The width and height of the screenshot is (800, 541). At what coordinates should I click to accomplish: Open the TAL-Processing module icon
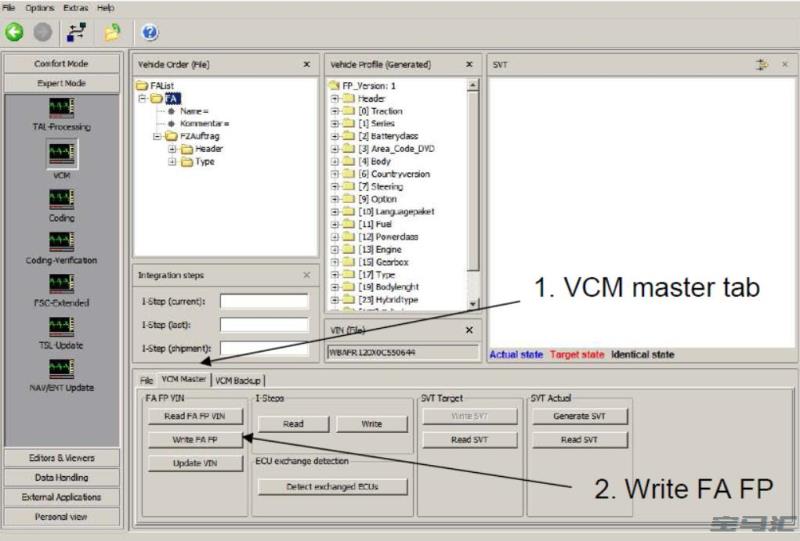[62, 108]
